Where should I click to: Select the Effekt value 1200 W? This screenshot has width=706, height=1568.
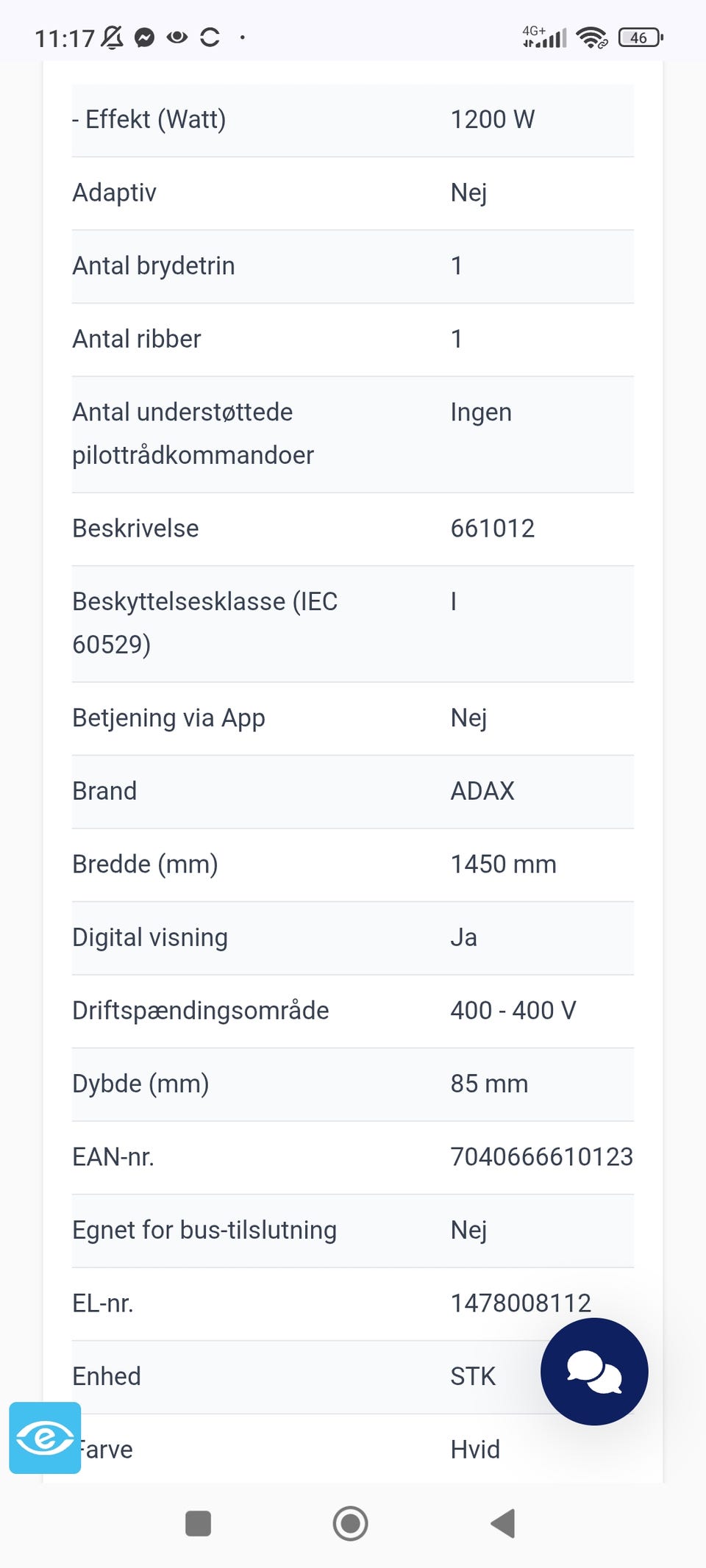click(493, 119)
